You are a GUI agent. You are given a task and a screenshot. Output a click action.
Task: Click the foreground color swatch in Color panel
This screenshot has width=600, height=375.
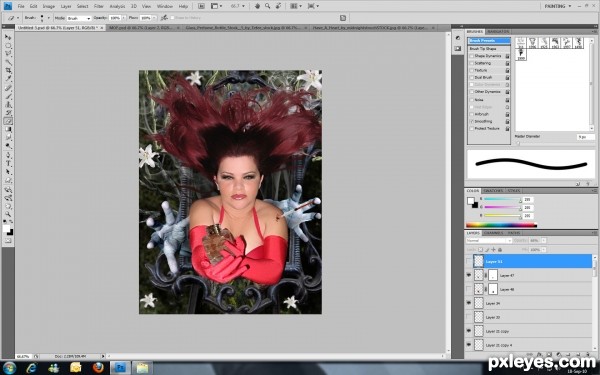pos(470,201)
